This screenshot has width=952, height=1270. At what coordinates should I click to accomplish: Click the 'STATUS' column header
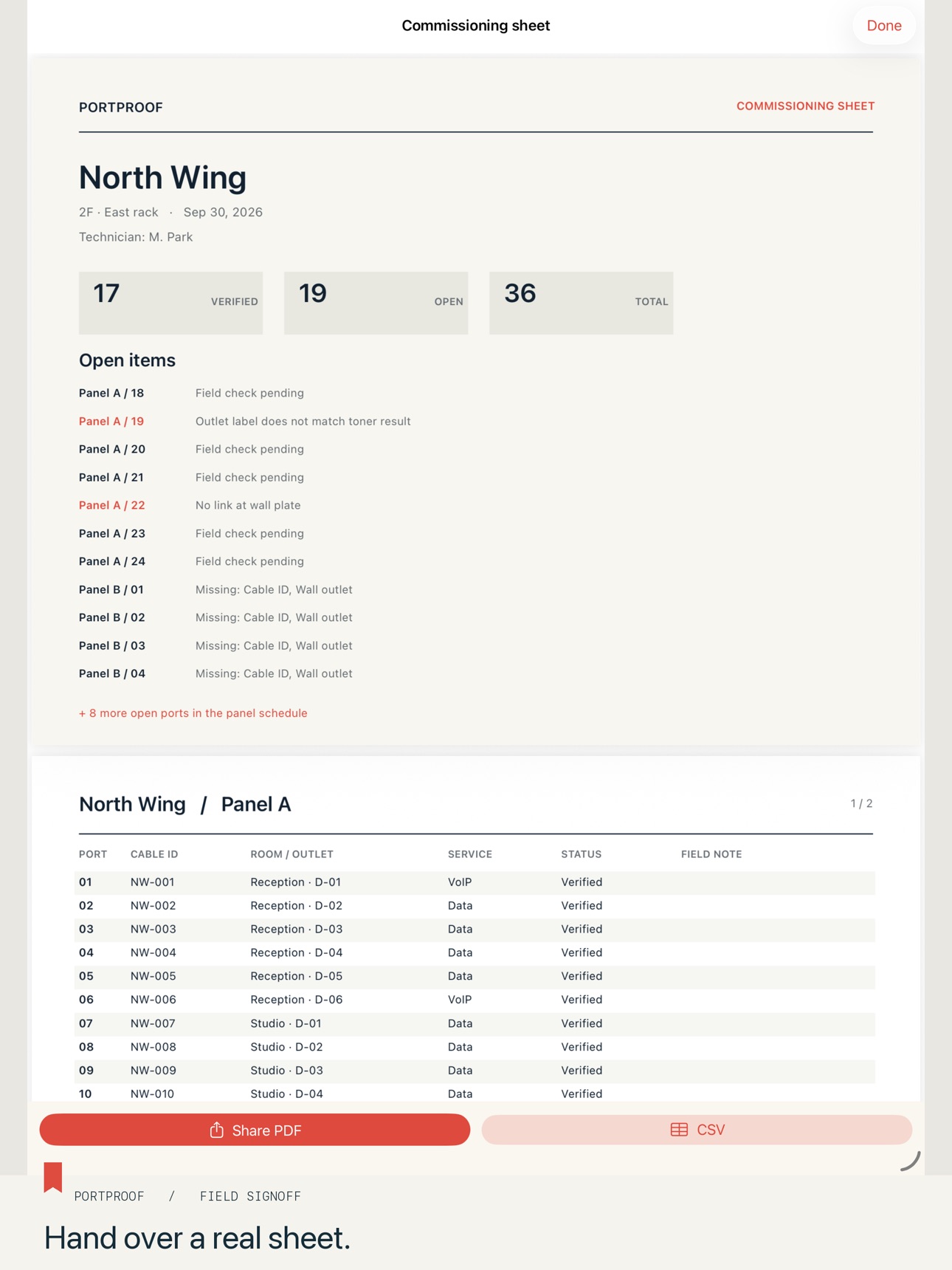[x=581, y=854]
